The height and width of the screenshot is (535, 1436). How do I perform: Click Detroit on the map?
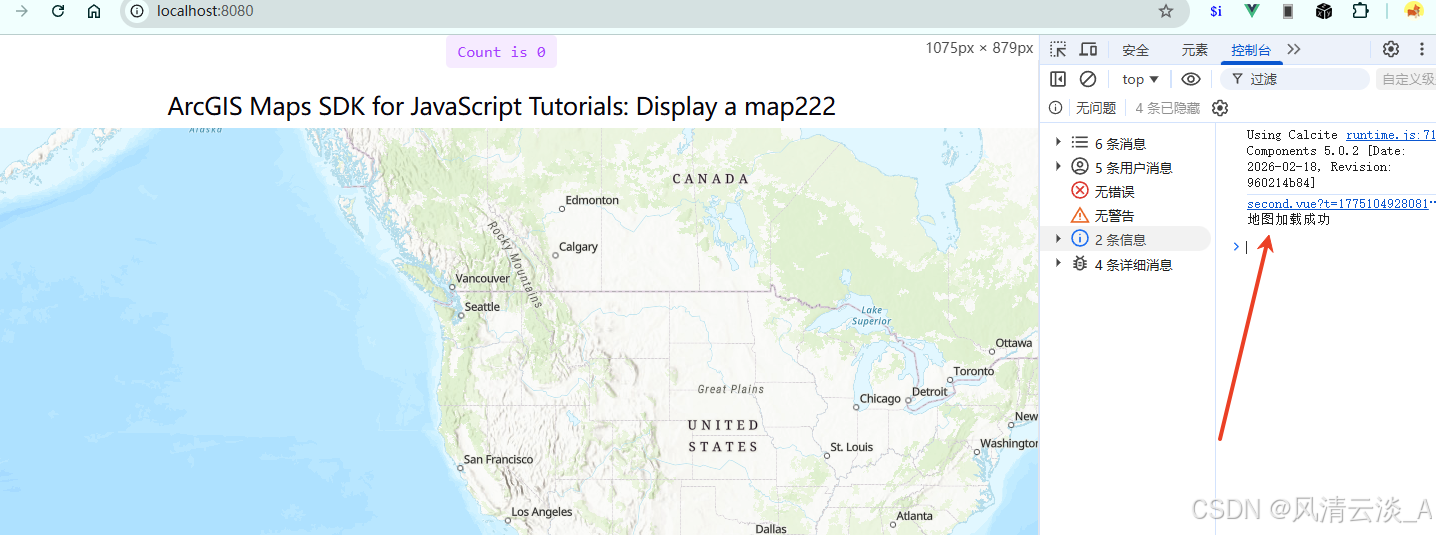pos(930,391)
